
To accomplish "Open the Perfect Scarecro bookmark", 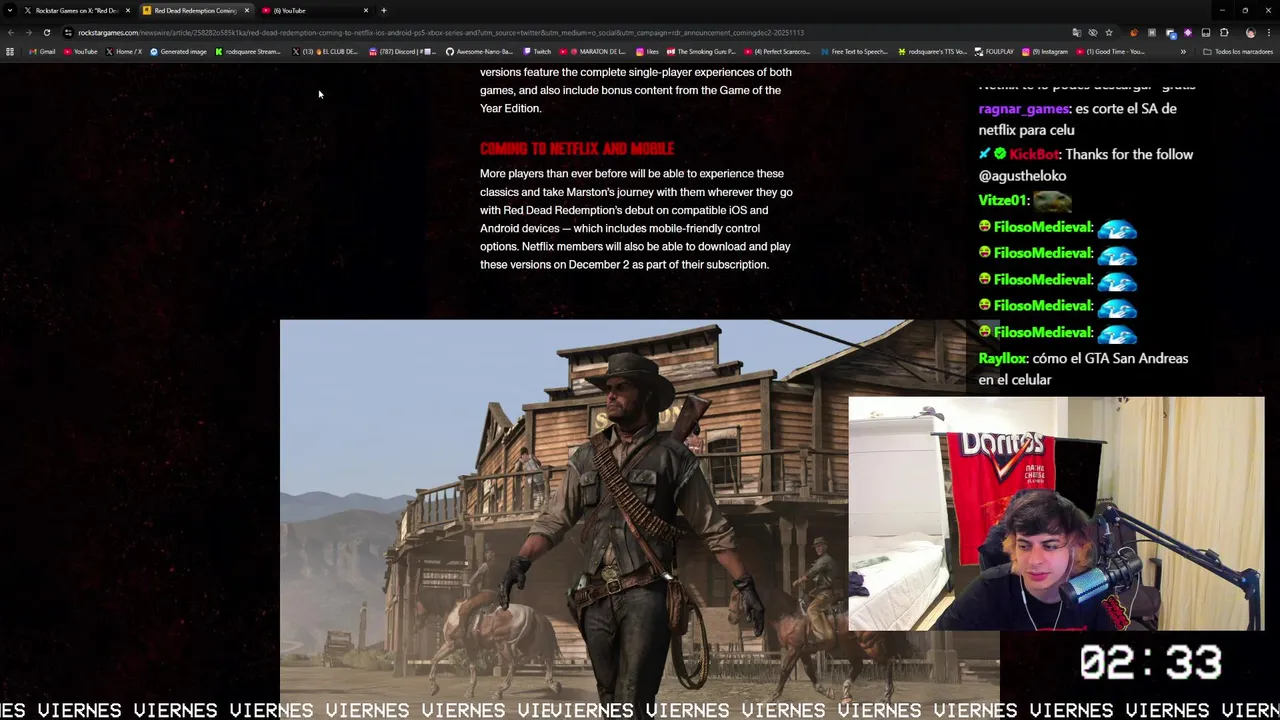I will (x=777, y=51).
